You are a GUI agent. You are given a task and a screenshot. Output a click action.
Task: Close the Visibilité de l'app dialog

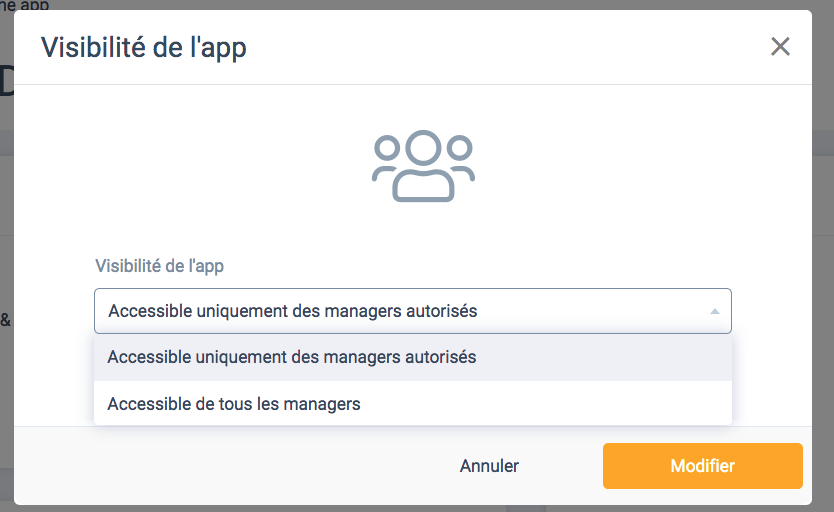pyautogui.click(x=780, y=47)
